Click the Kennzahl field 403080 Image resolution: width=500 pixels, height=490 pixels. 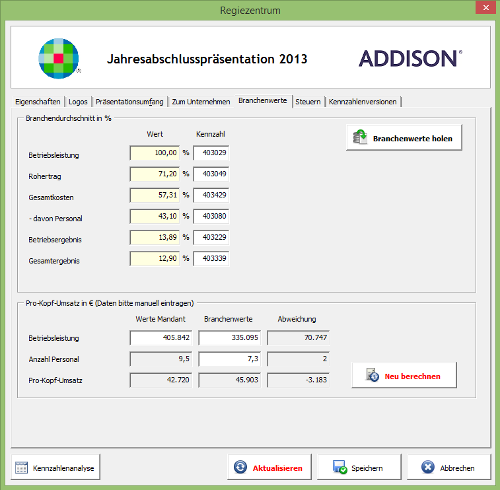[211, 216]
